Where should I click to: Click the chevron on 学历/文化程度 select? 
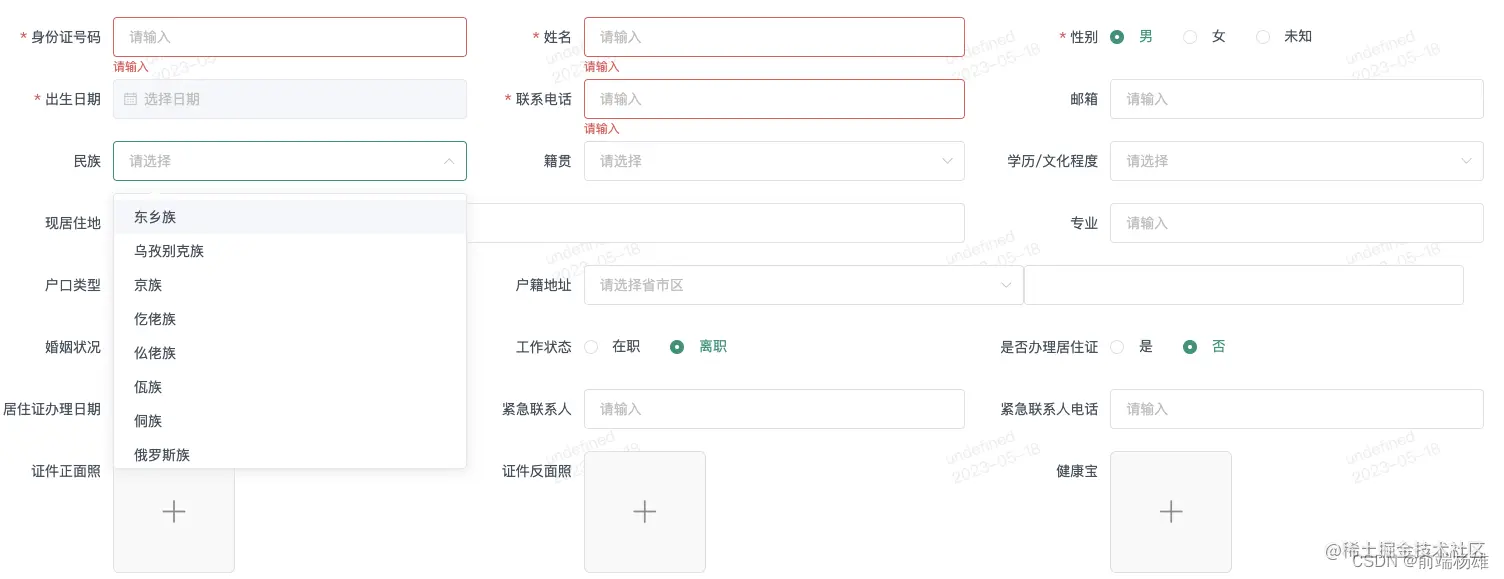point(1466,161)
